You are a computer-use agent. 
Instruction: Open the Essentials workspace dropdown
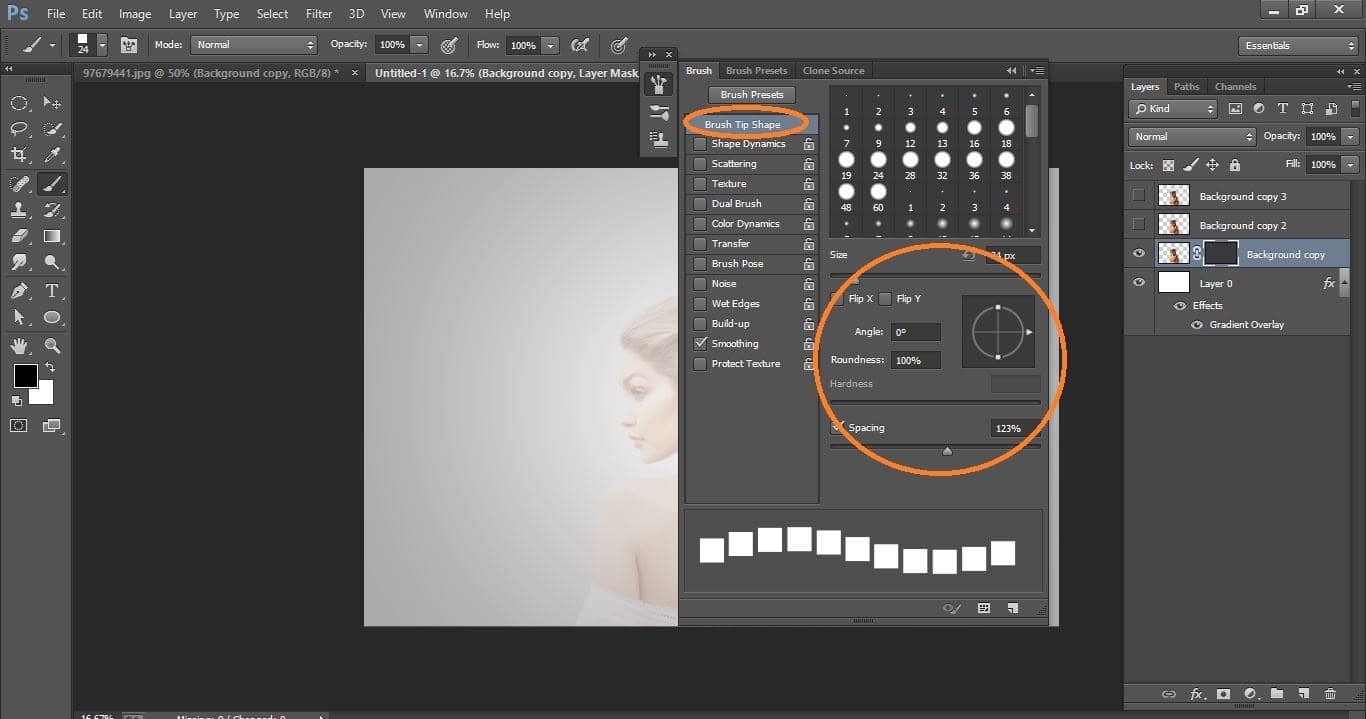(1297, 45)
